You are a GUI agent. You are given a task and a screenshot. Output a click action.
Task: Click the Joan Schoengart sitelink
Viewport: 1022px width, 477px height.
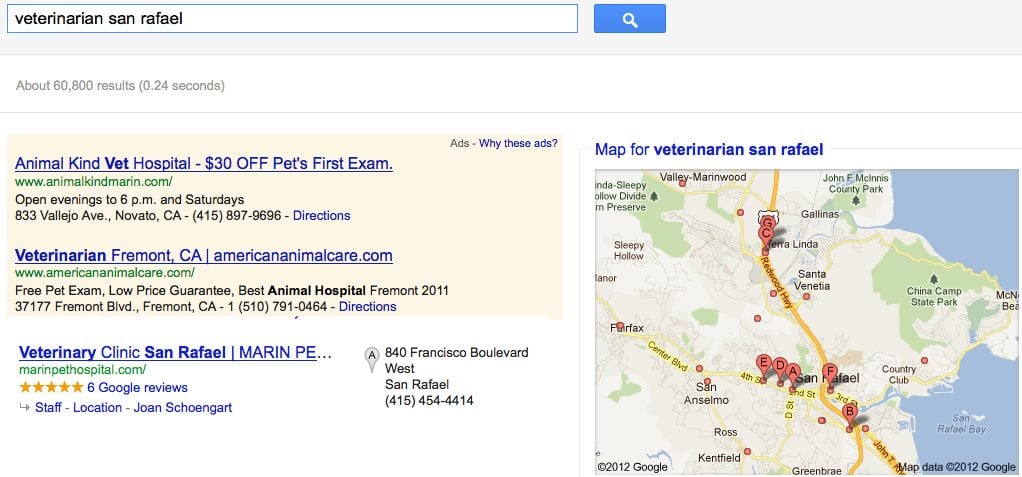[x=182, y=408]
